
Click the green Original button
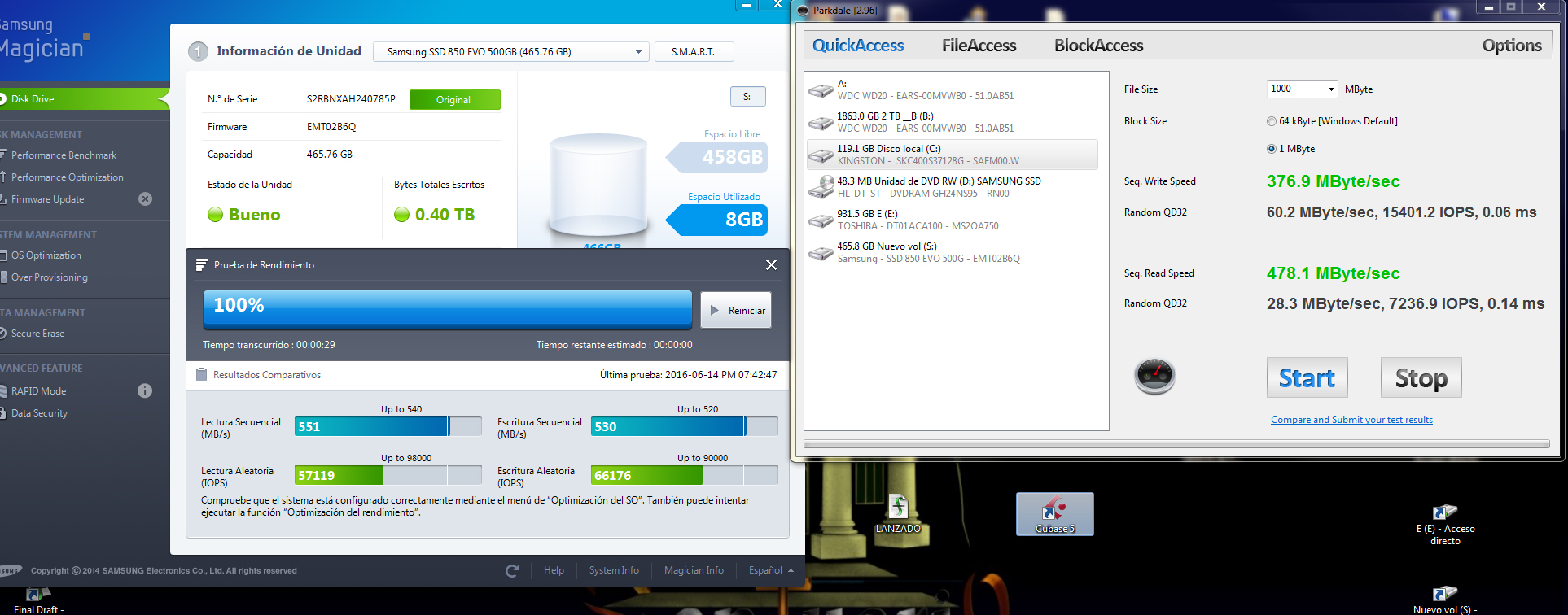[454, 99]
